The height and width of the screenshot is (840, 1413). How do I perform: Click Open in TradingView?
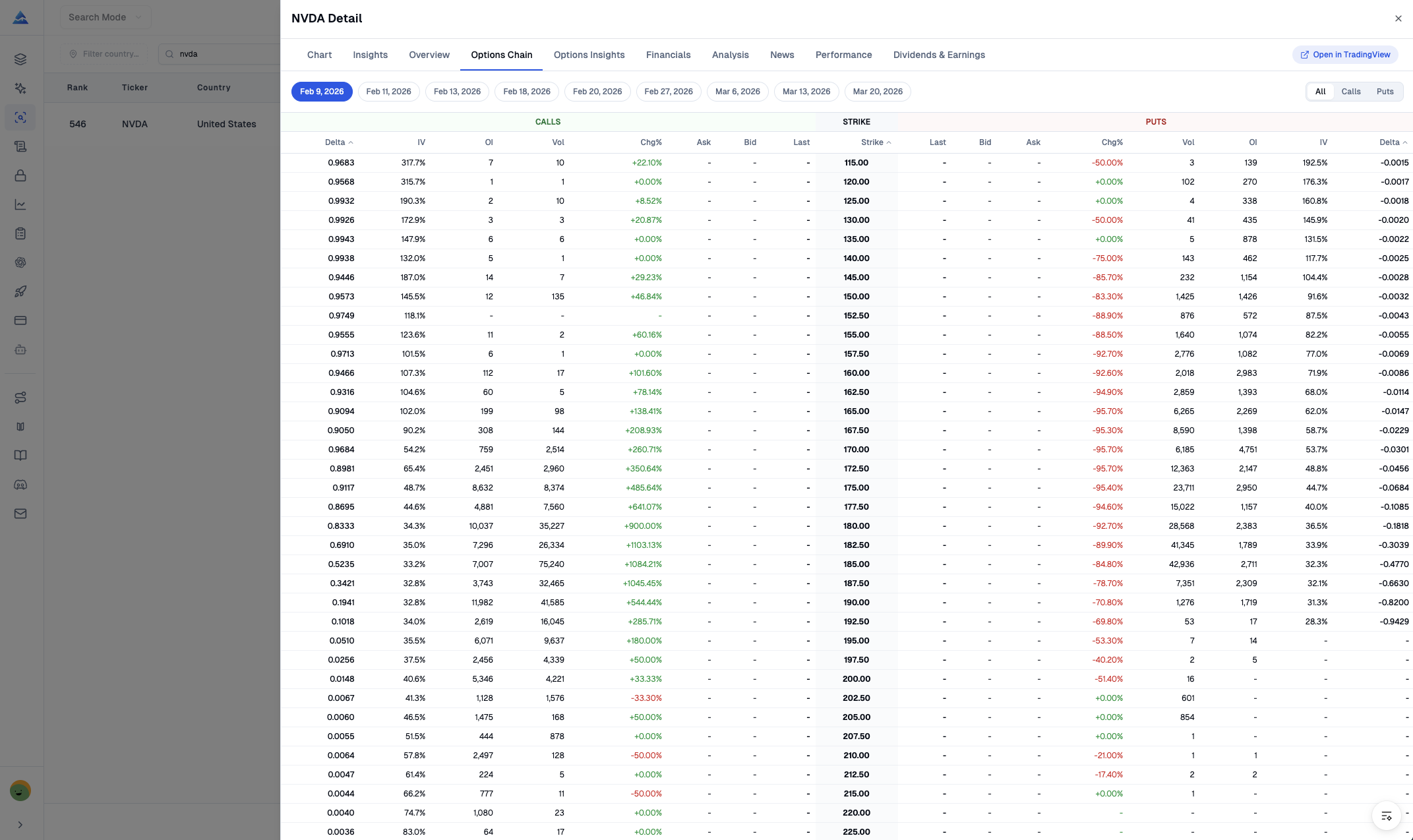pos(1345,54)
